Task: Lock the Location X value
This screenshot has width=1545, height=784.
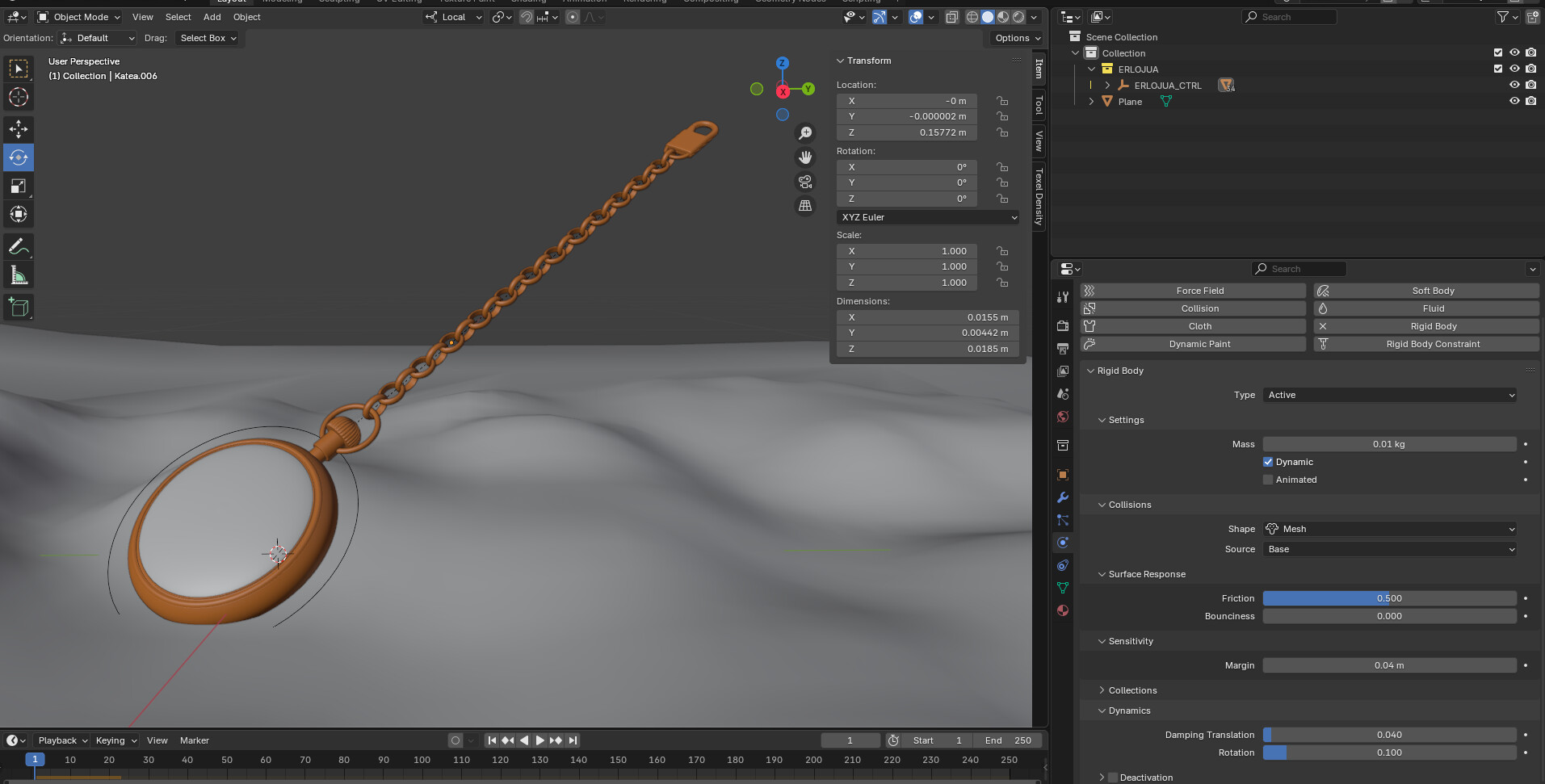Action: tap(1002, 101)
